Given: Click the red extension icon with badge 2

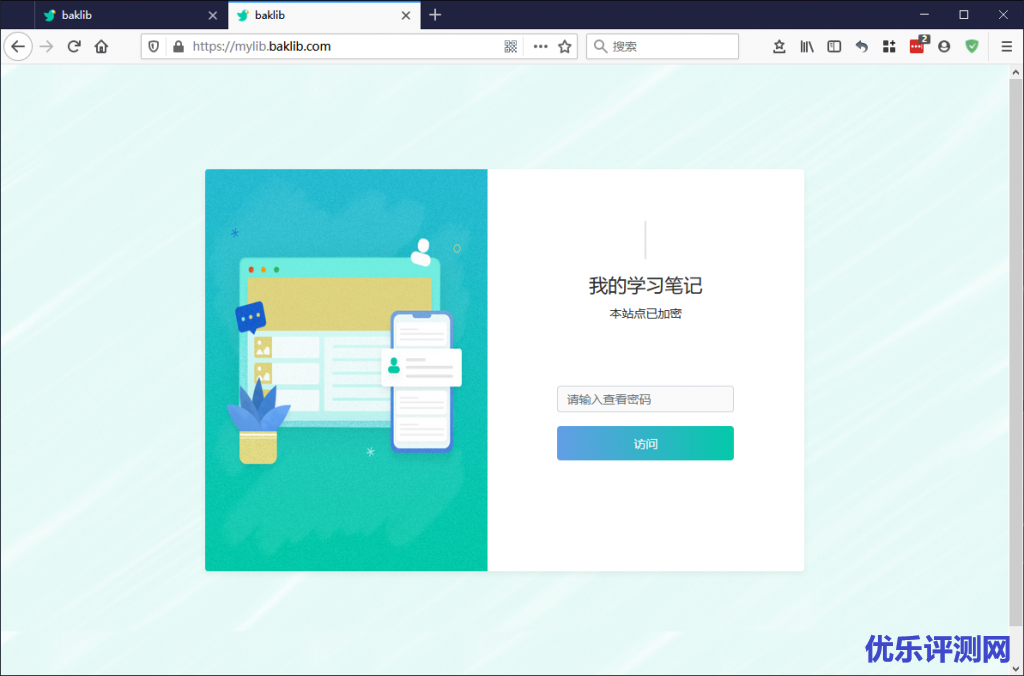Looking at the screenshot, I should coord(917,46).
